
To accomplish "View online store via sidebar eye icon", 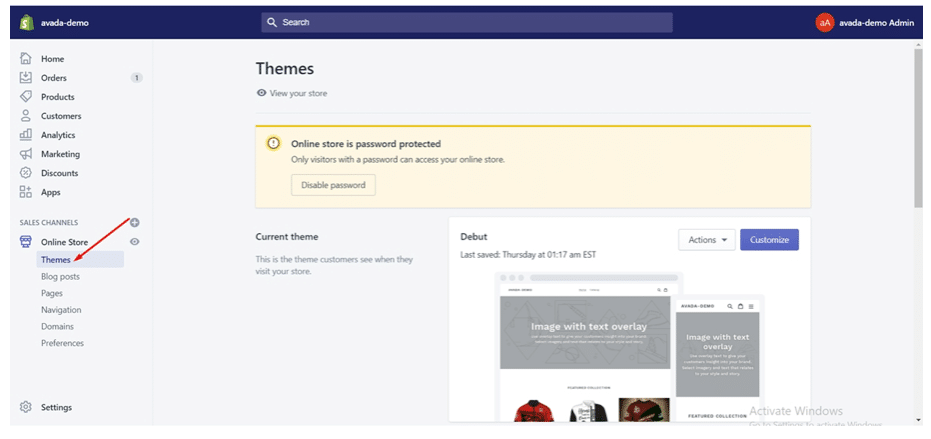I will pos(135,242).
